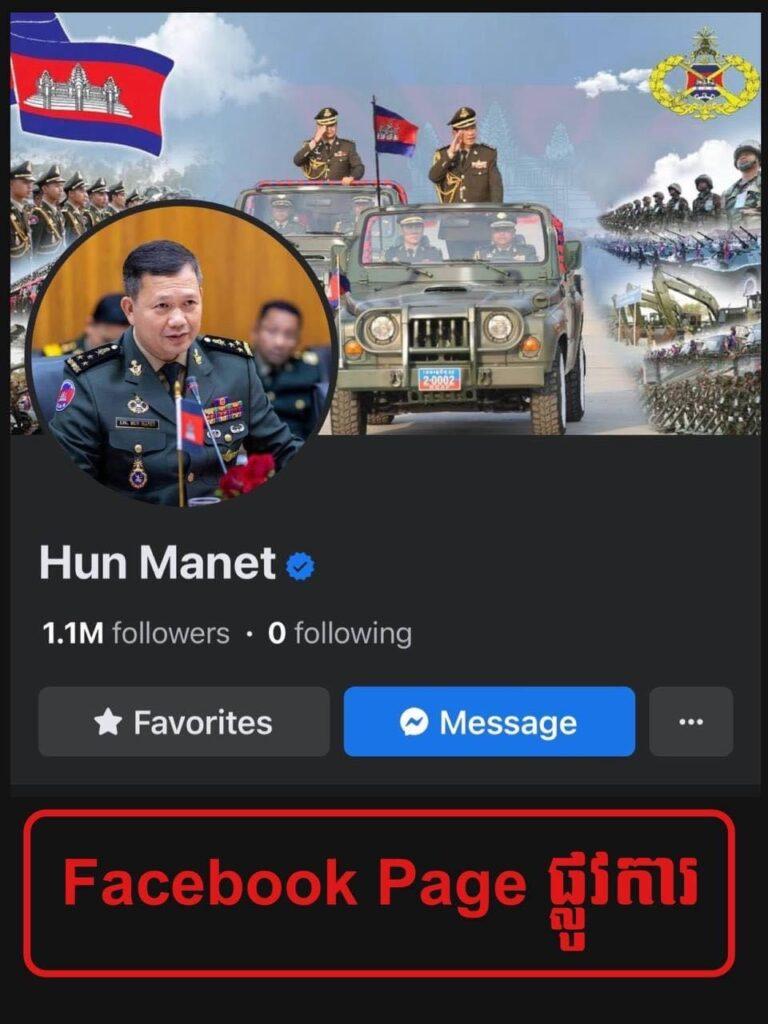Open the three-dots more options menu
The image size is (768, 1024).
(x=691, y=722)
